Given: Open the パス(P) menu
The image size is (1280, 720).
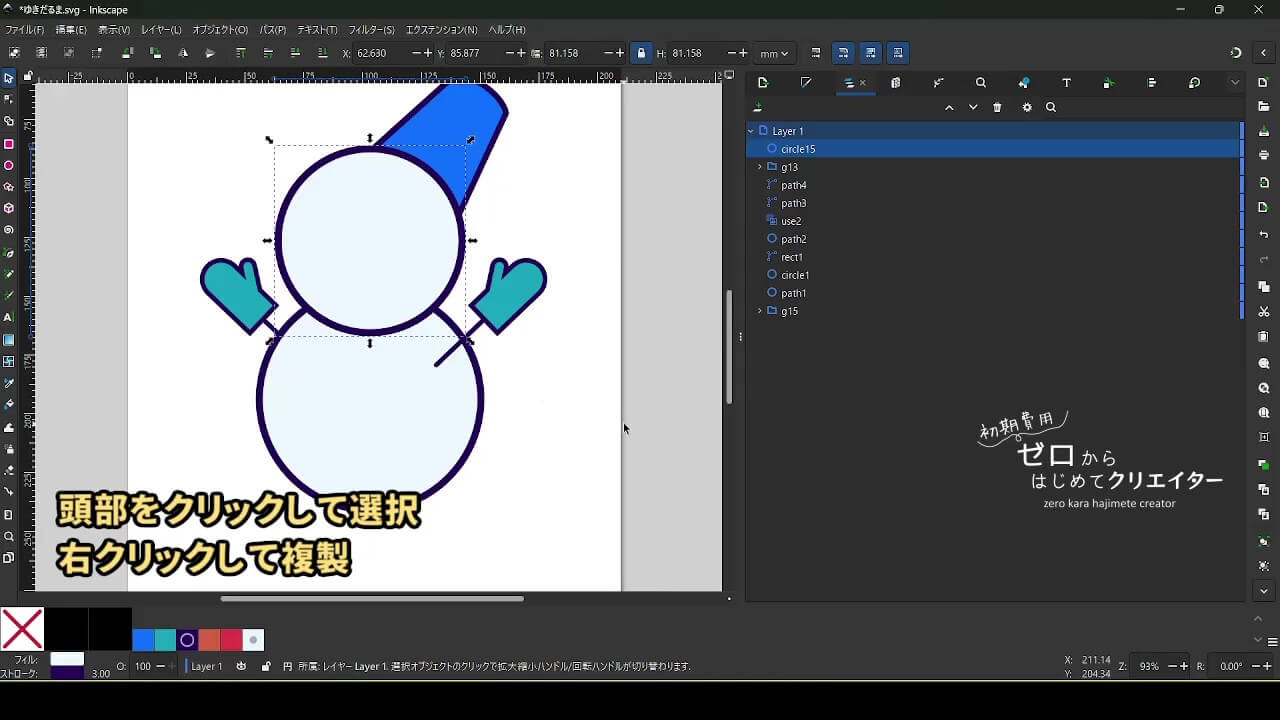Looking at the screenshot, I should point(272,30).
